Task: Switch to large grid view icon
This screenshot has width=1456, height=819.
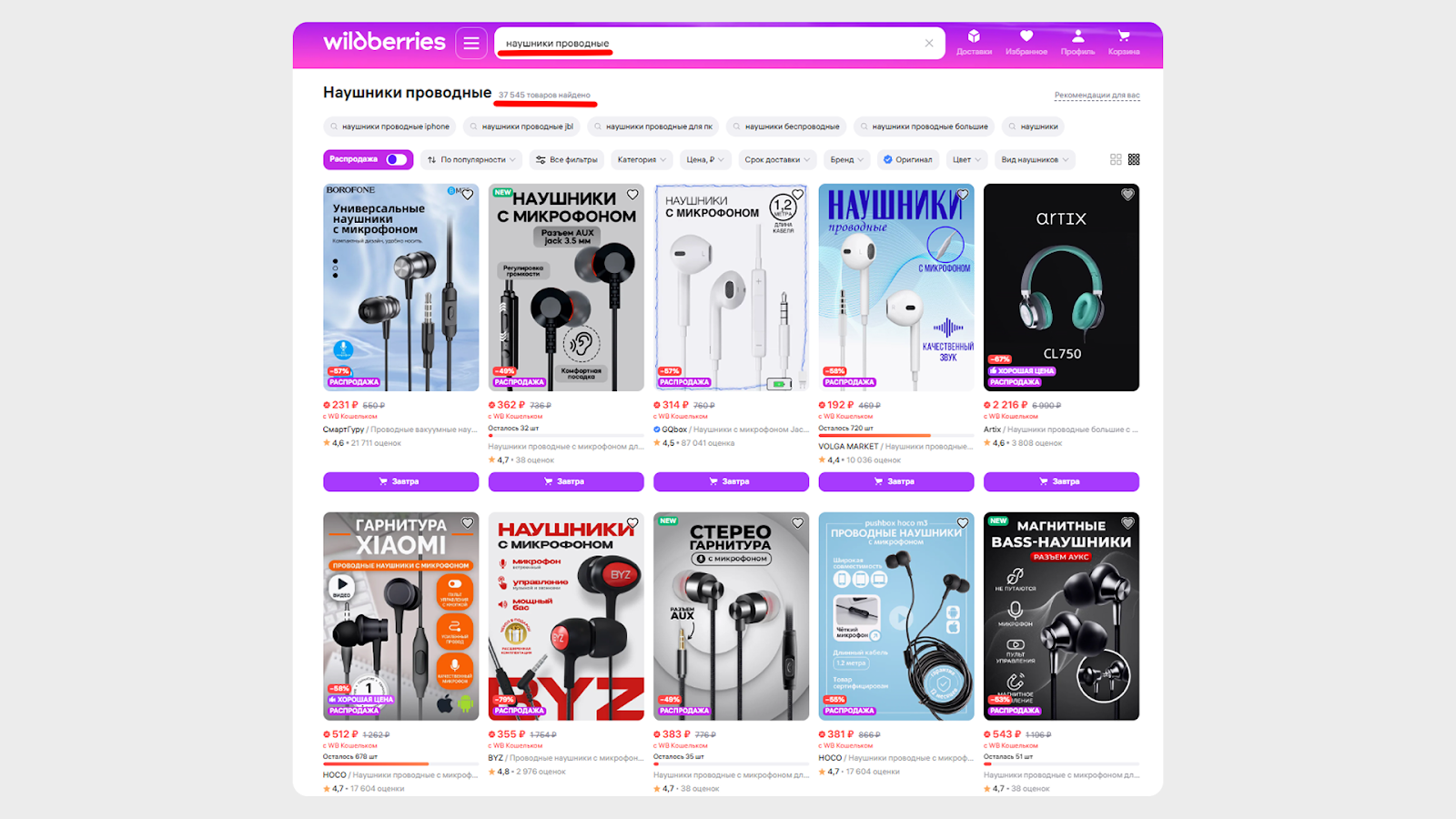Action: click(x=1116, y=159)
